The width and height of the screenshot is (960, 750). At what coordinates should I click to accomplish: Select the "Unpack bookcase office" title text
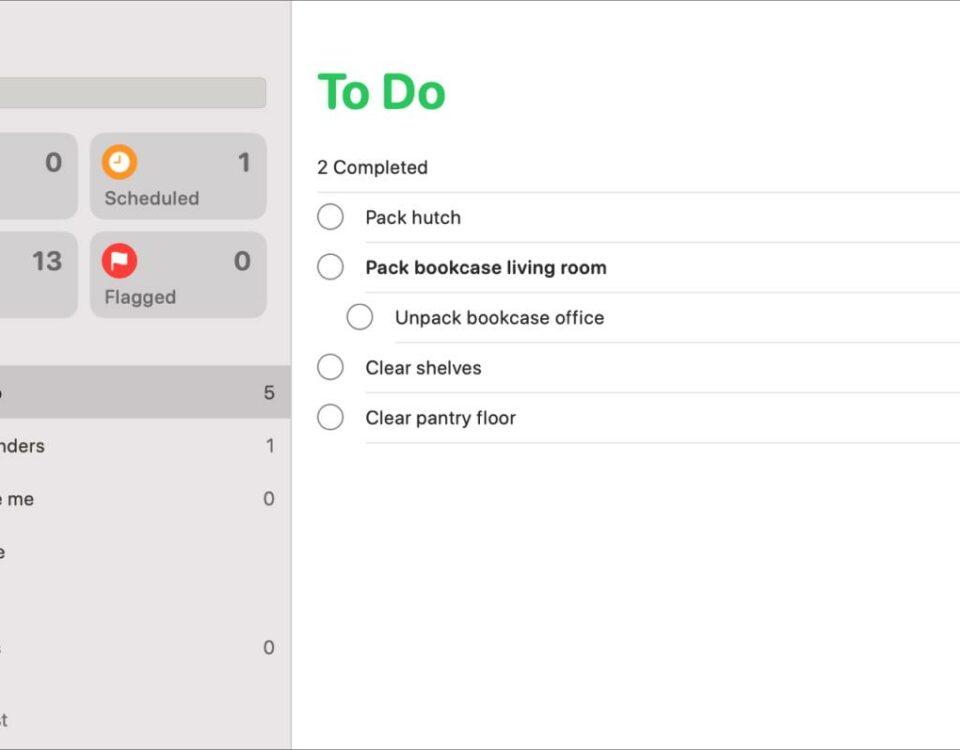(x=500, y=318)
